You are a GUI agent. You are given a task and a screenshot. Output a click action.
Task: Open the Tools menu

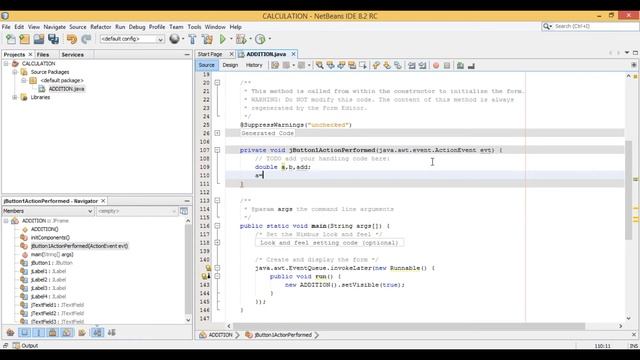pos(194,27)
